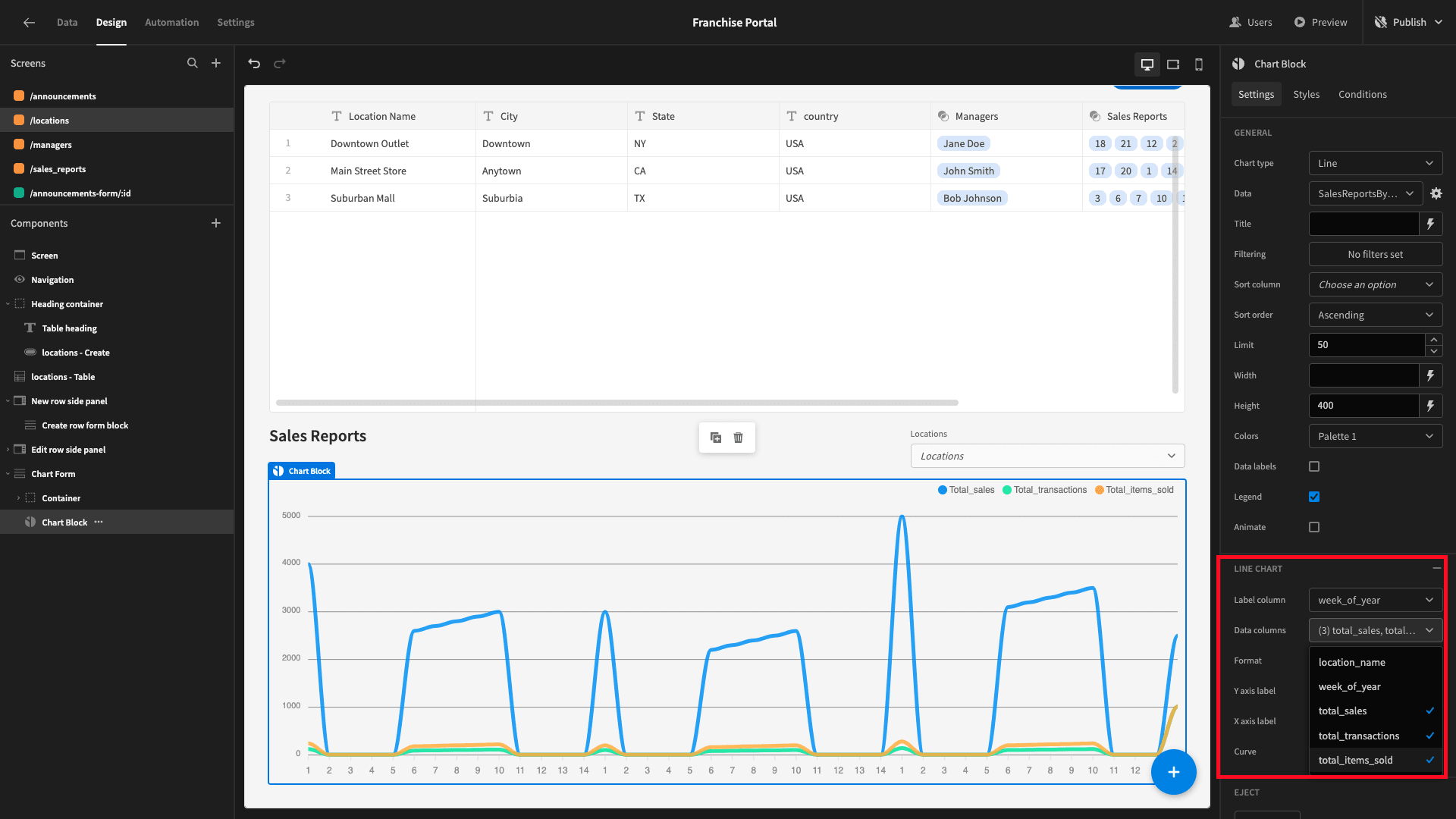1456x819 pixels.
Task: Switch to desktop preview icon
Action: click(1147, 64)
